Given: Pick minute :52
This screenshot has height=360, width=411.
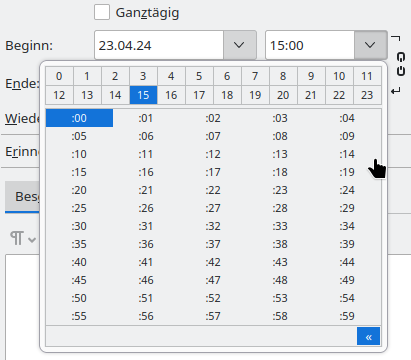Looking at the screenshot, I should [213, 298].
